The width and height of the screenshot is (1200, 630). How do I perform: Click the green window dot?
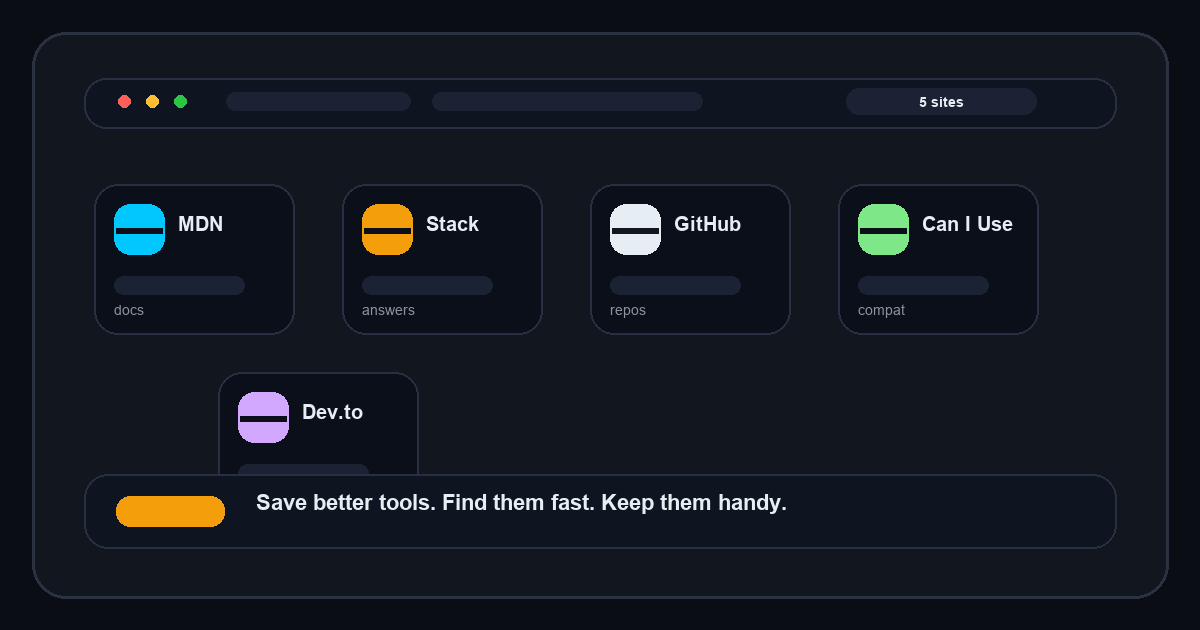click(x=180, y=102)
